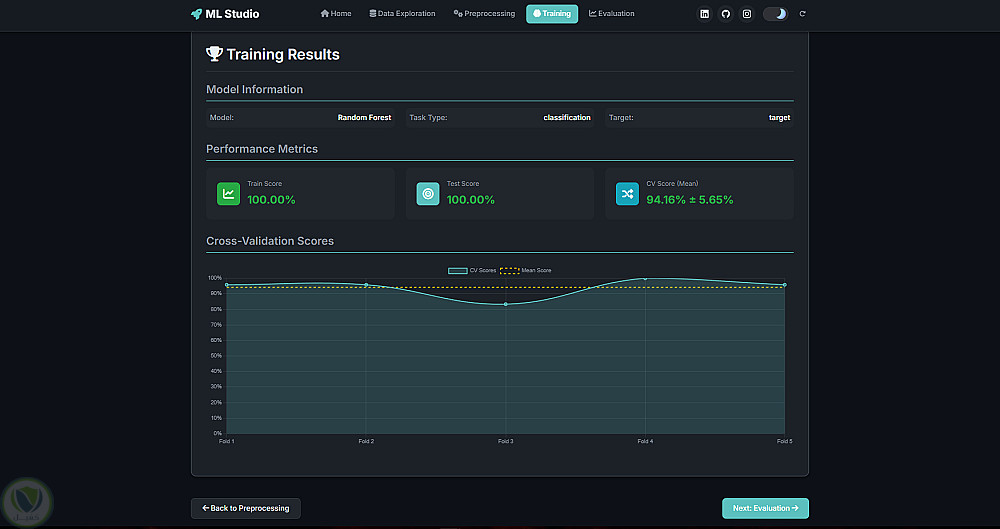
Task: Click the Fold 1 data point
Action: tap(227, 285)
